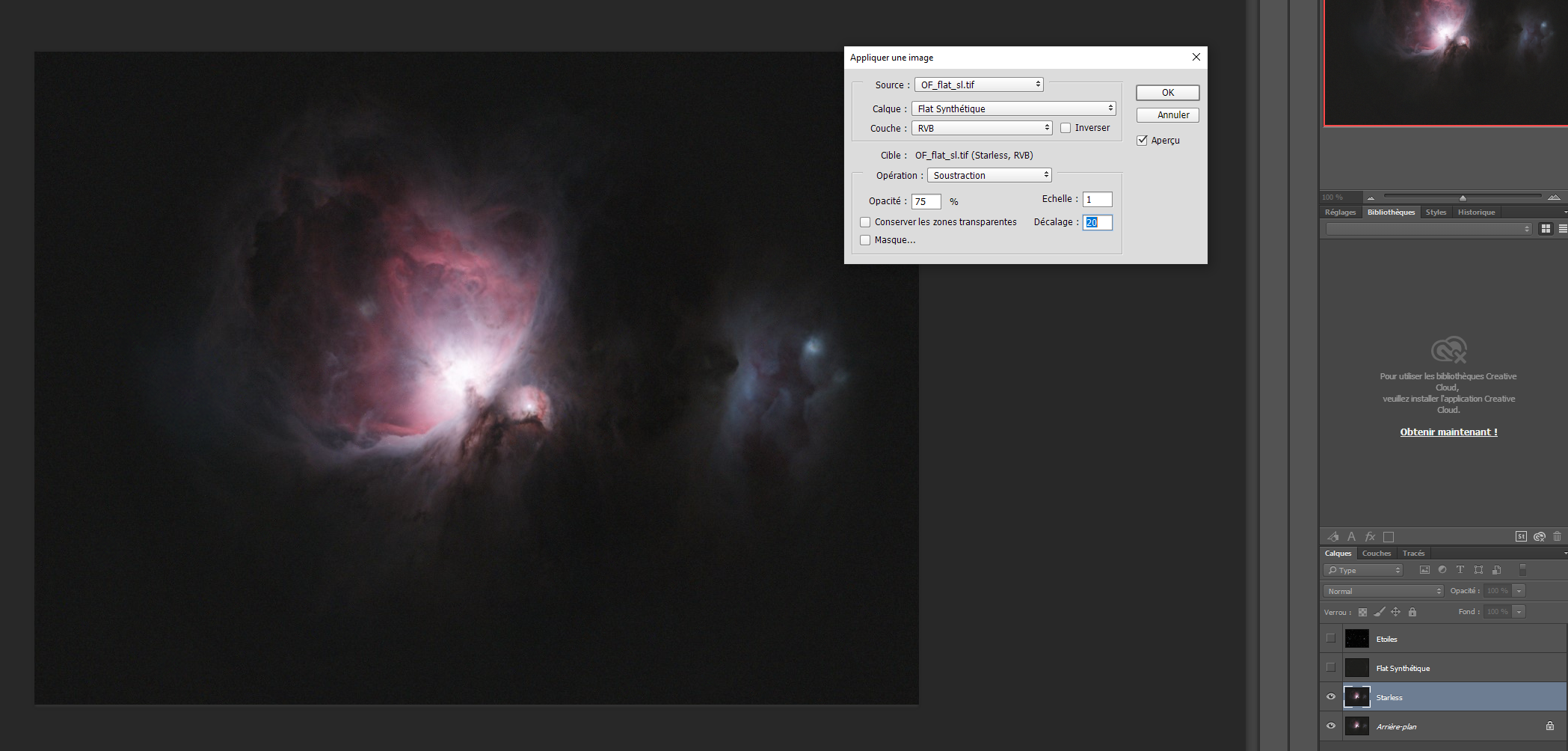1568x751 pixels.
Task: Click the Libraries trash delete icon
Action: tap(1558, 536)
